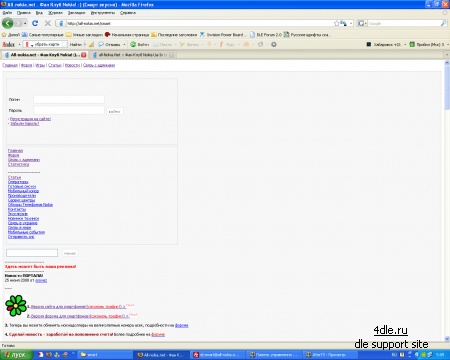Open the DLE Forum 2.0 bookmark

point(266,35)
